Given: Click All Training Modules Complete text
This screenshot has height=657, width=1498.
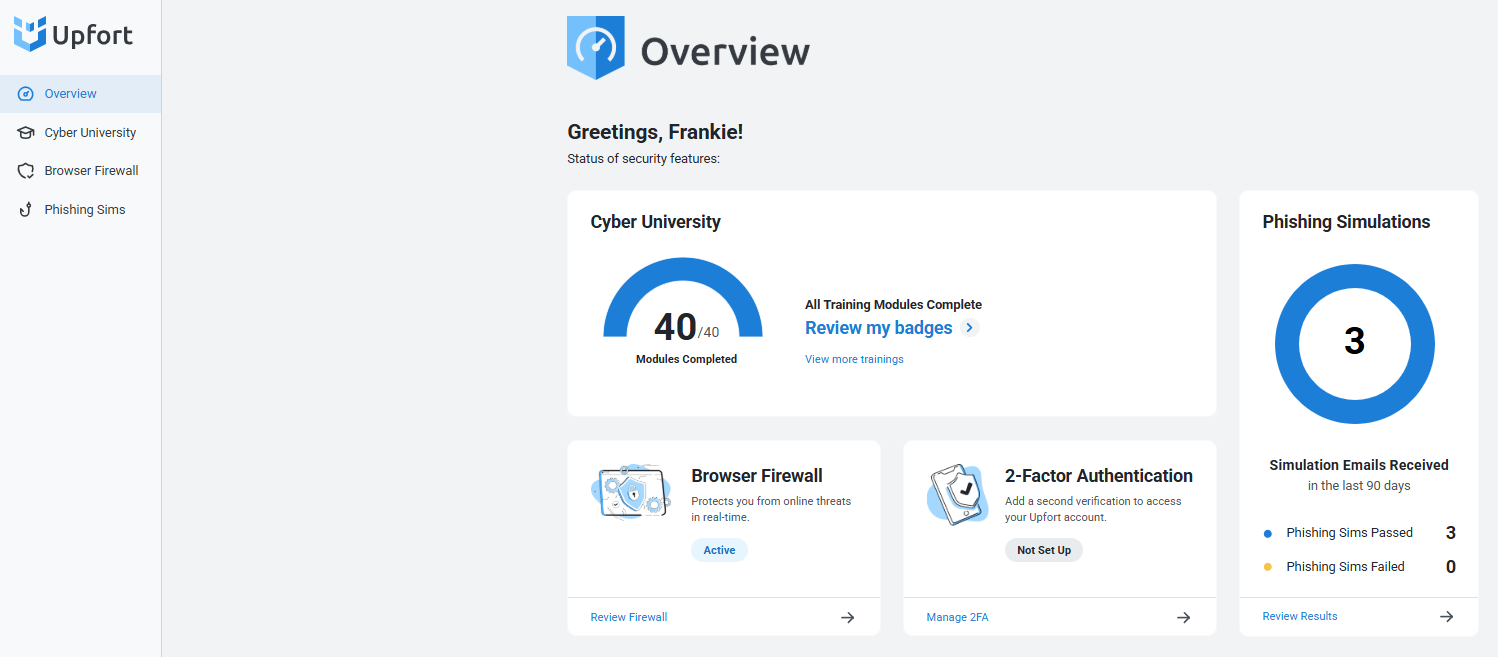Looking at the screenshot, I should click(893, 304).
